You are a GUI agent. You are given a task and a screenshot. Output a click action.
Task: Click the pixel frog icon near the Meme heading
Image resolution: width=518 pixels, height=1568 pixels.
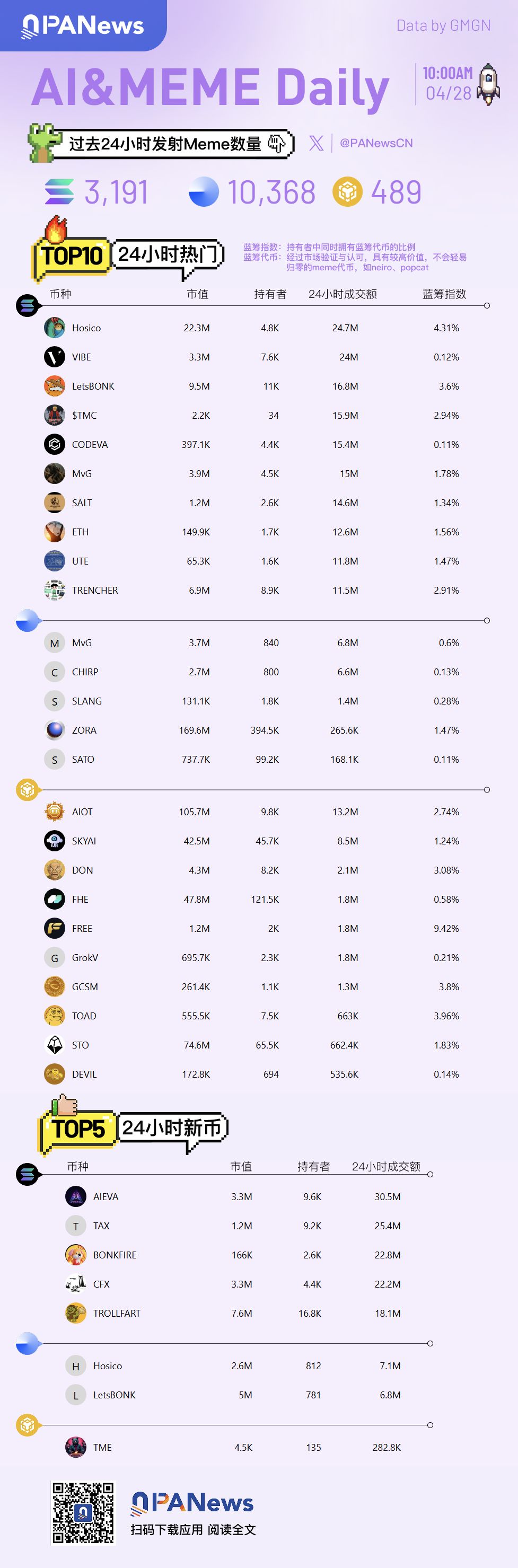42,143
